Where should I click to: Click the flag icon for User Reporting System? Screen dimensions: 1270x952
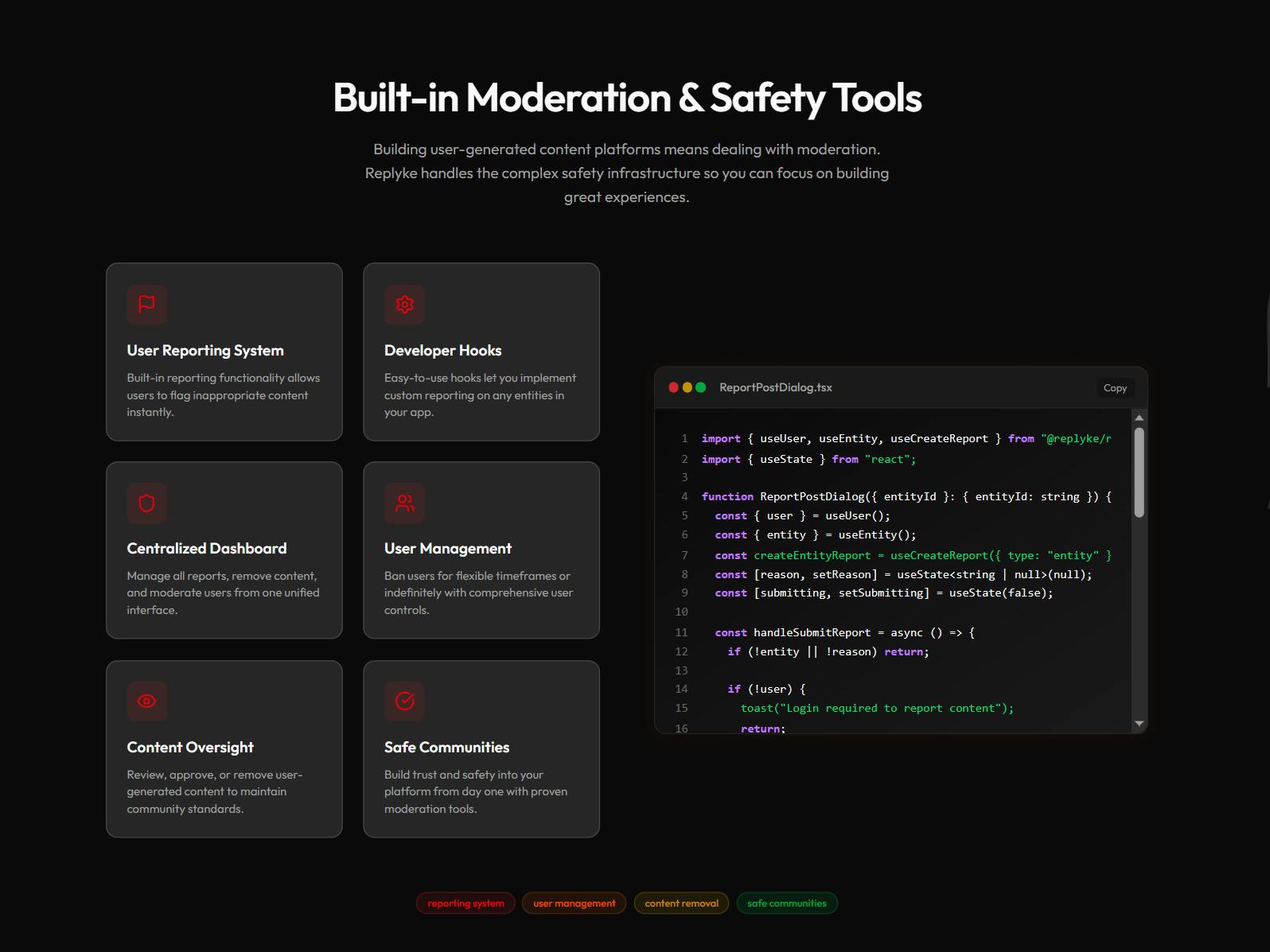coord(146,304)
